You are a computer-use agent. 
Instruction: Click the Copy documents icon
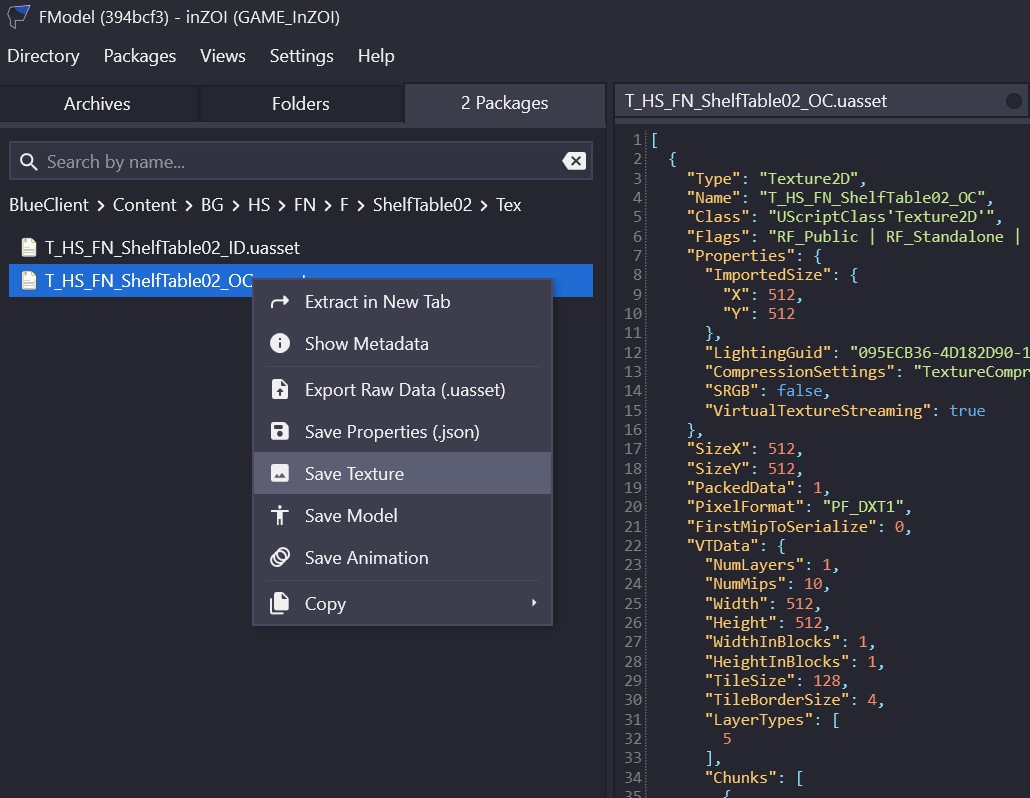280,603
